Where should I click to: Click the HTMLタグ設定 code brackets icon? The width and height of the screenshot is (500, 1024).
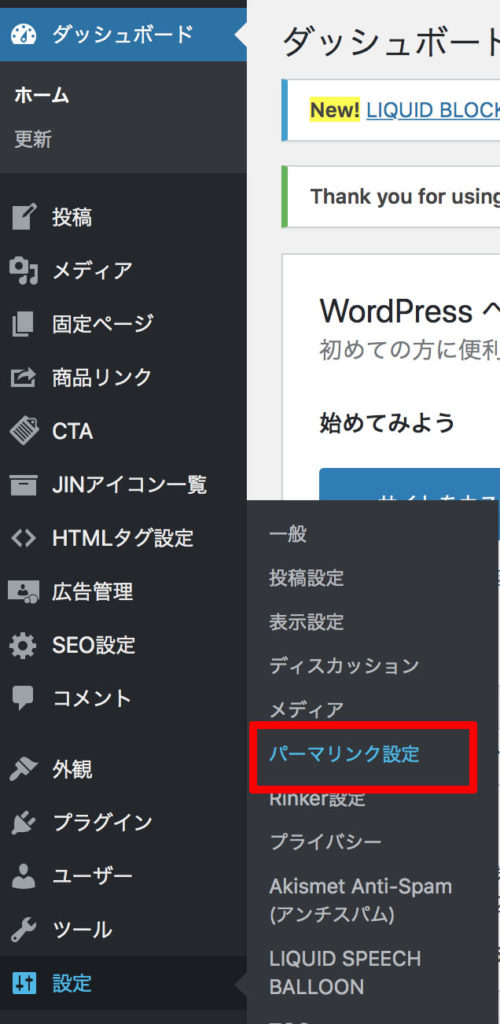coord(25,538)
